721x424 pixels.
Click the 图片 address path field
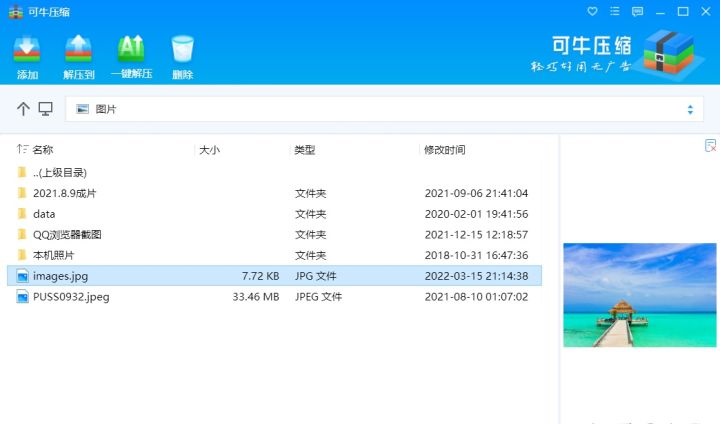click(x=384, y=109)
